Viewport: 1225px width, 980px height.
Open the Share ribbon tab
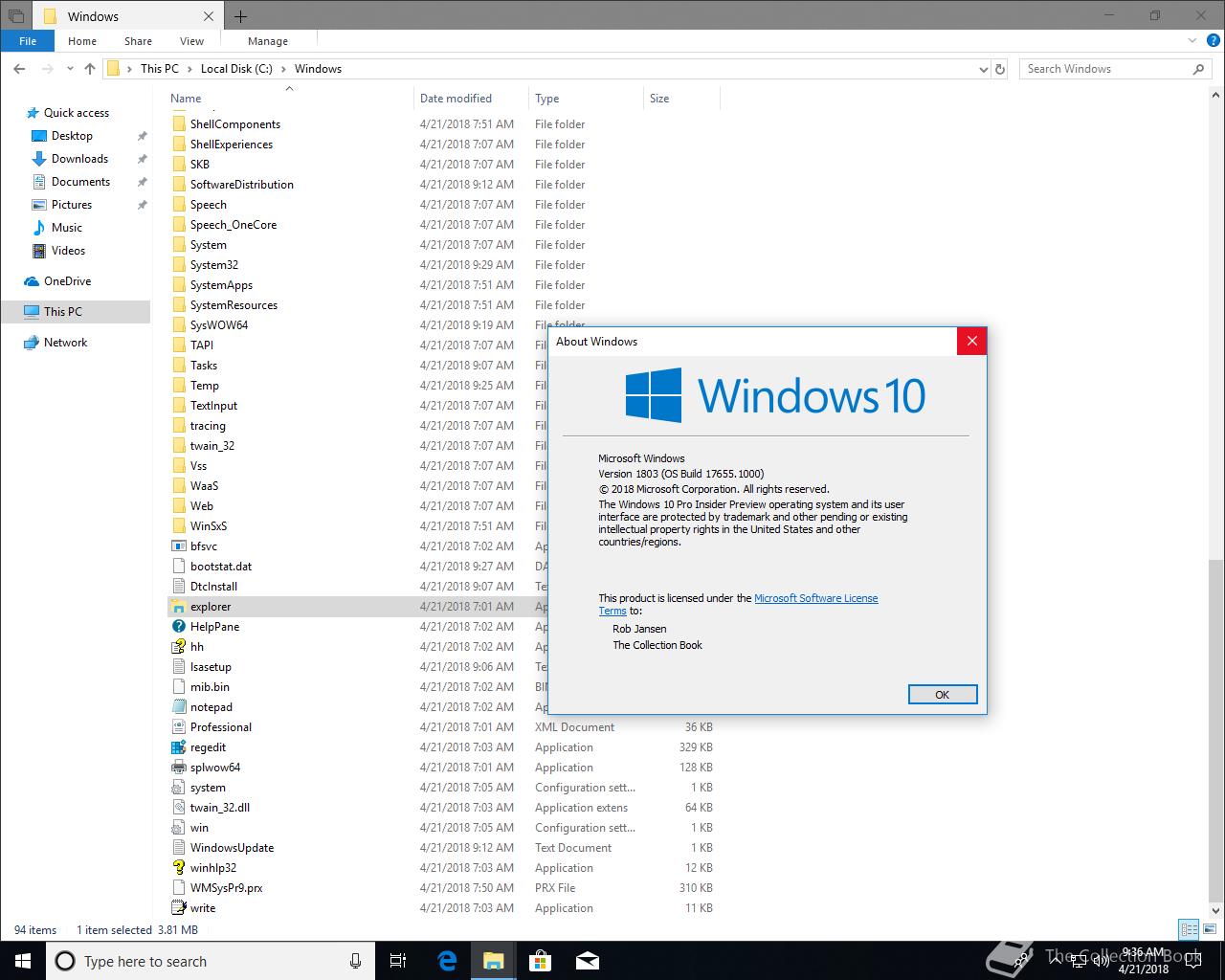point(138,41)
